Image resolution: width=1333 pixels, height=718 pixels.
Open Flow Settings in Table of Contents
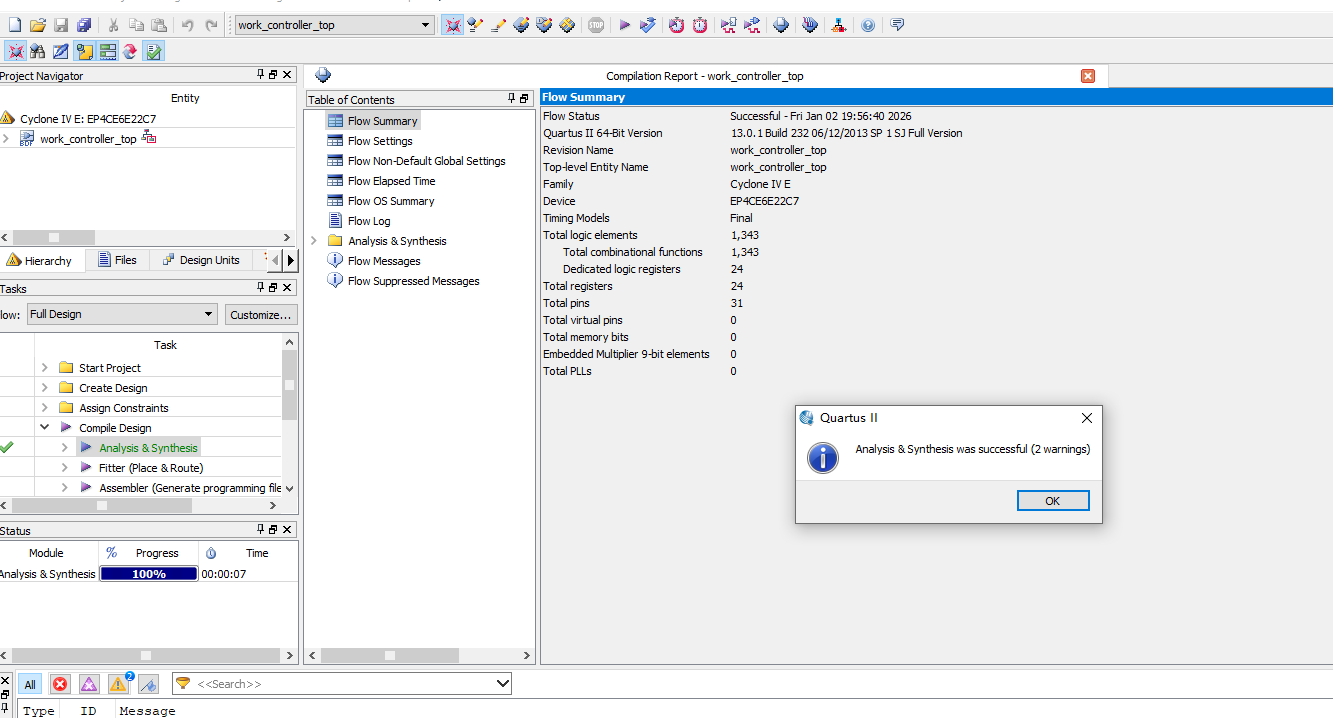(x=380, y=141)
